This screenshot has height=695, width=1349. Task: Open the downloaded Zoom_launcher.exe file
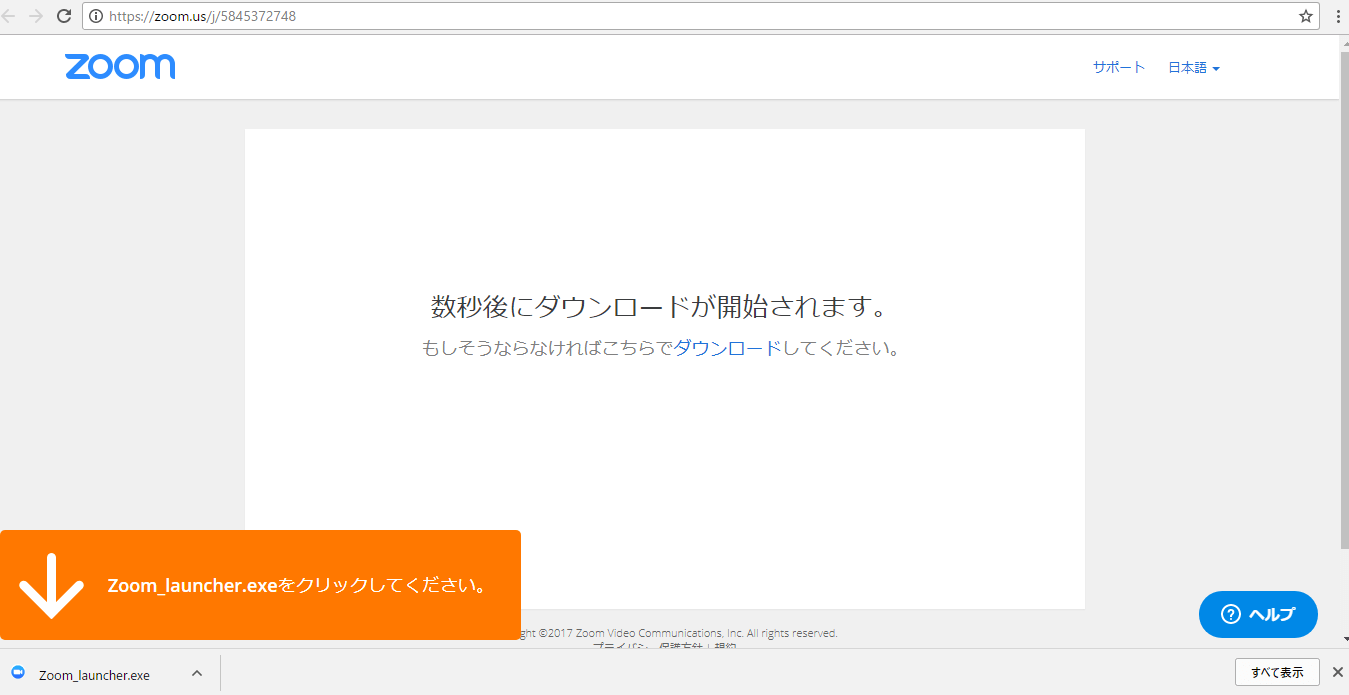tap(94, 675)
